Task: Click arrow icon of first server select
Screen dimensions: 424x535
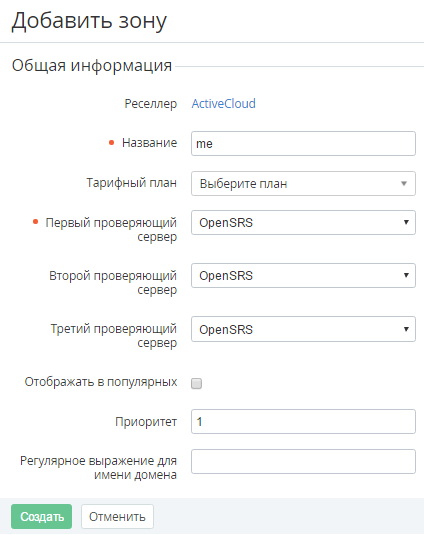Action: (x=406, y=222)
